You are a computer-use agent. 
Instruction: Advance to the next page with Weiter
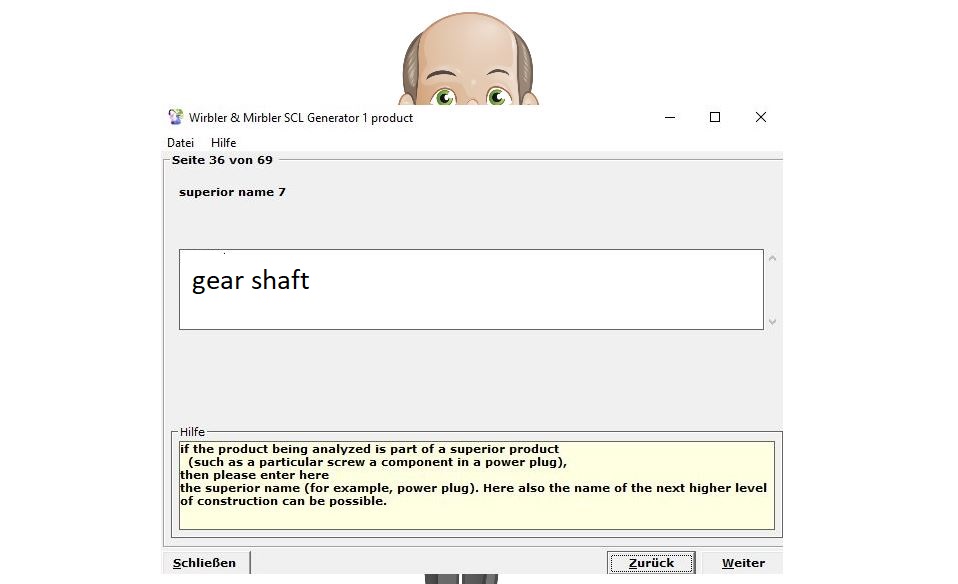742,563
